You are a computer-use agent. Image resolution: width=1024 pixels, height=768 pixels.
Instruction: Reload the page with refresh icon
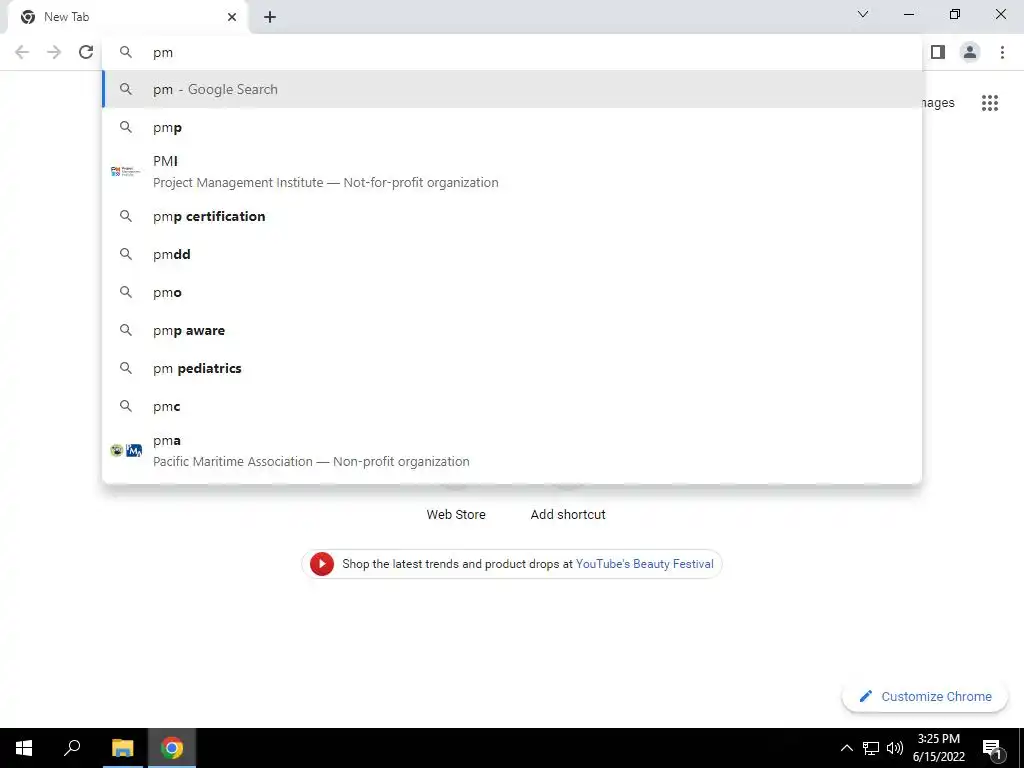(x=86, y=52)
